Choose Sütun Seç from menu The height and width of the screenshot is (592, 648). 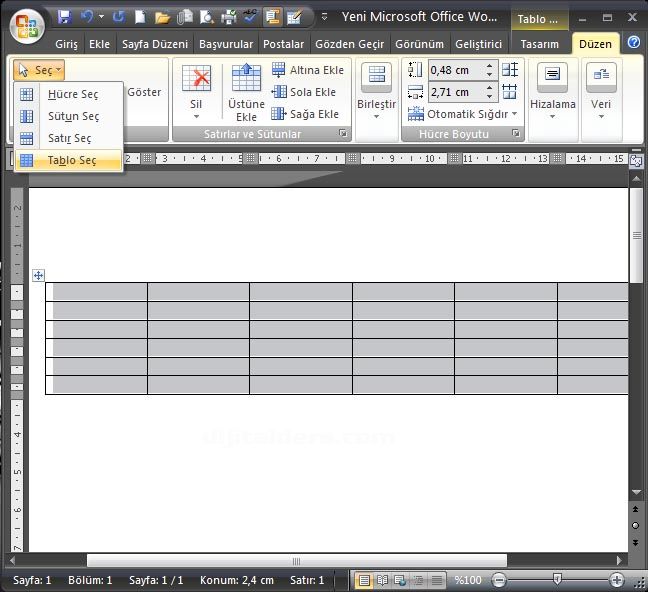click(69, 116)
